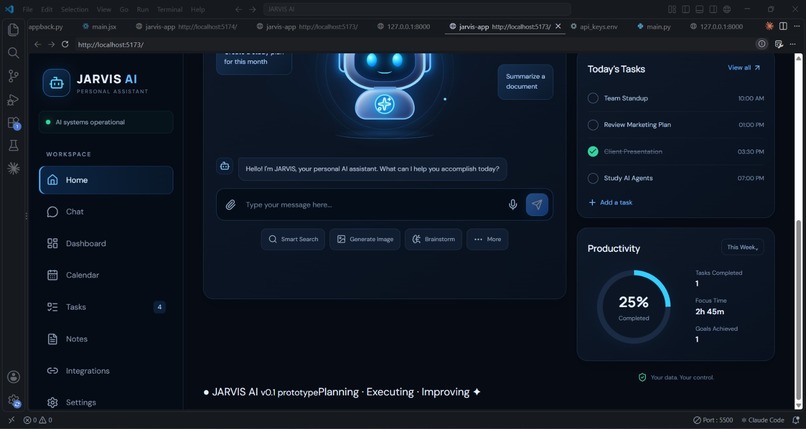The width and height of the screenshot is (806, 429).
Task: Click the browser back arrow
Action: tap(38, 45)
